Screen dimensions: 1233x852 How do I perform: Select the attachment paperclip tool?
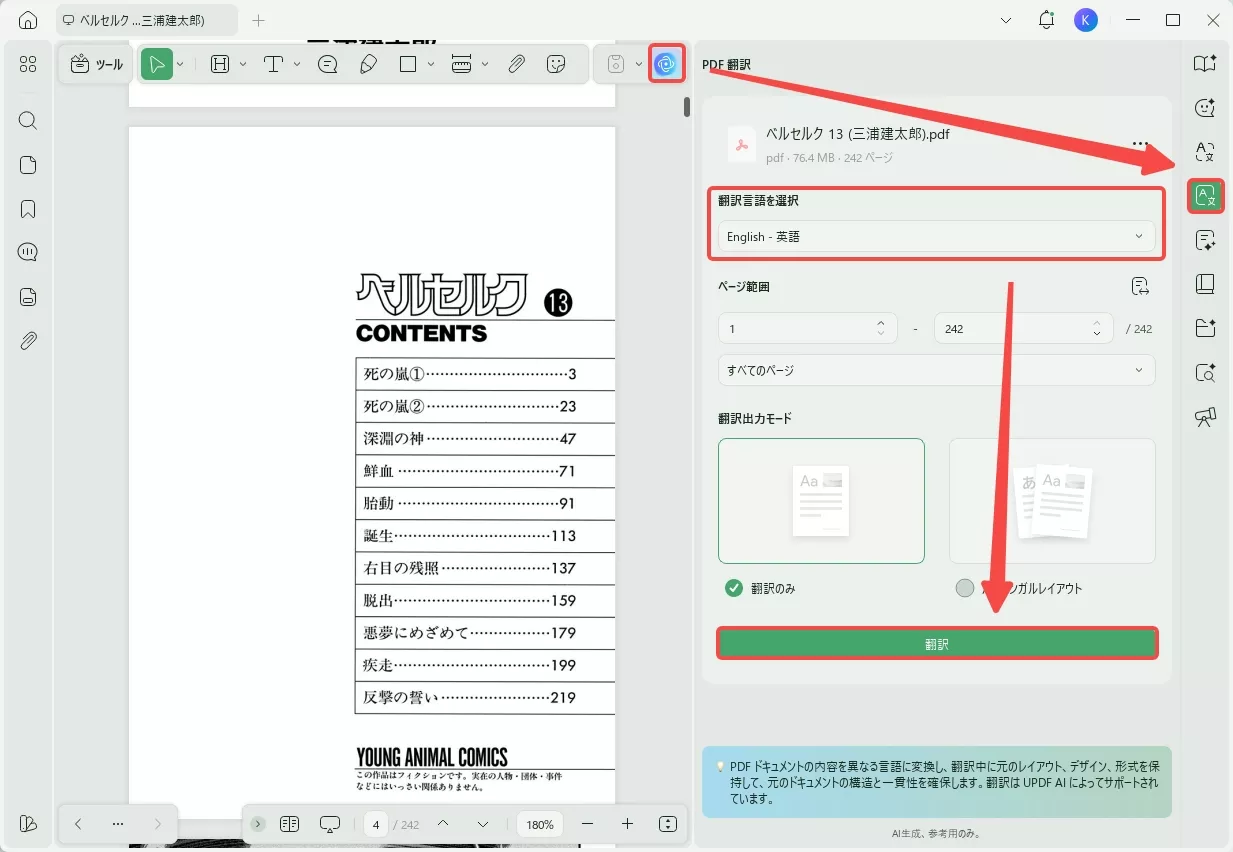coord(516,65)
